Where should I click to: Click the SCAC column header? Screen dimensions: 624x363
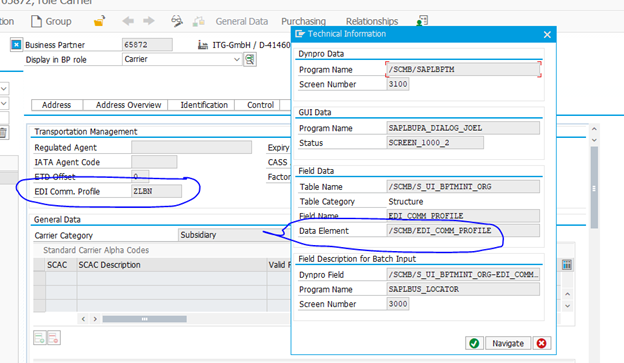pos(60,265)
